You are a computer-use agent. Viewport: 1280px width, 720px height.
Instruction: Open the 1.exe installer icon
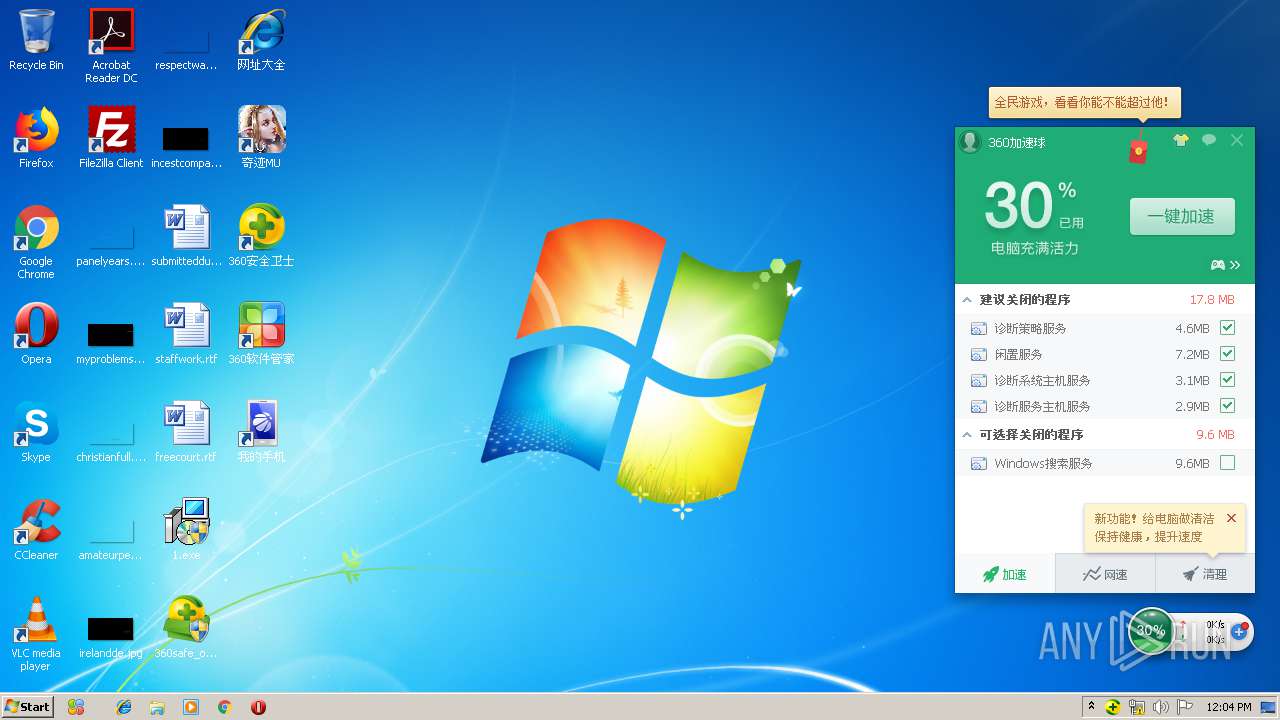(x=186, y=530)
